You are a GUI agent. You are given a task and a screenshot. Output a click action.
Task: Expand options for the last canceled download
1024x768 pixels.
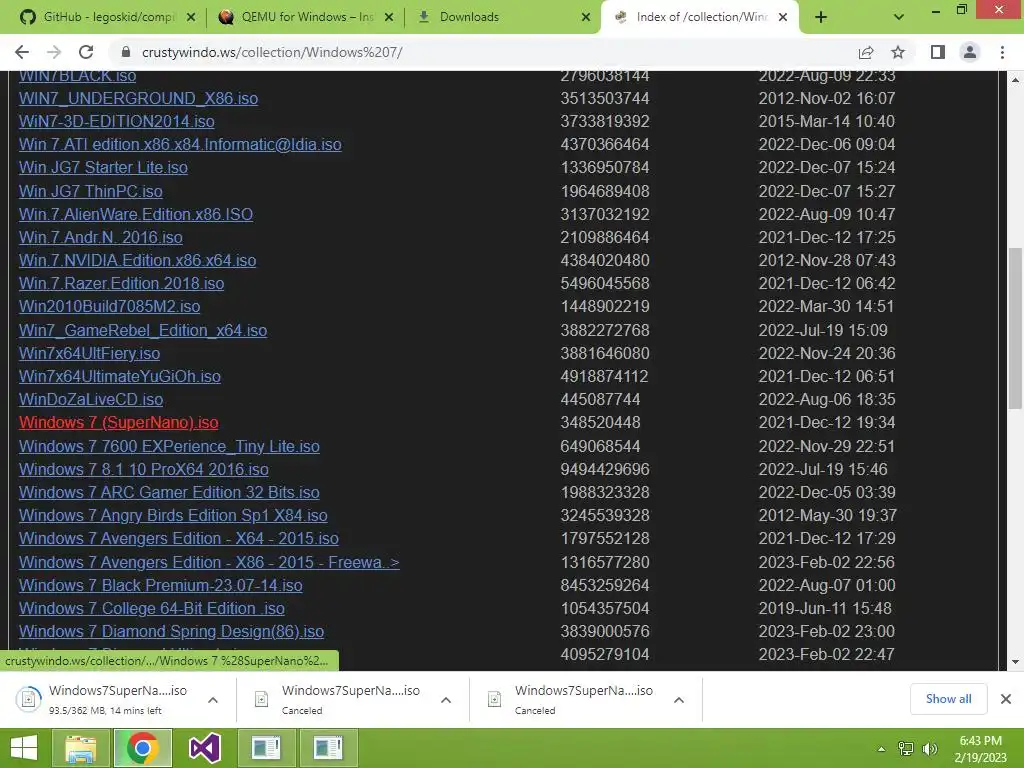(x=679, y=700)
